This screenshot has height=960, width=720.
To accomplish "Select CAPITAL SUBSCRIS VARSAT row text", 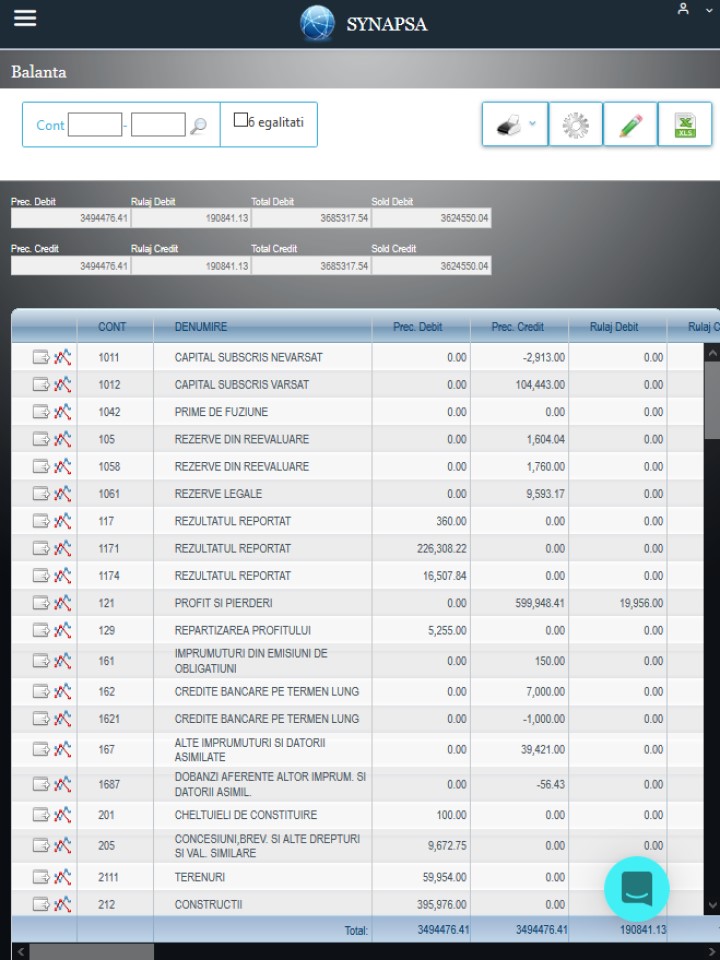I will click(242, 384).
